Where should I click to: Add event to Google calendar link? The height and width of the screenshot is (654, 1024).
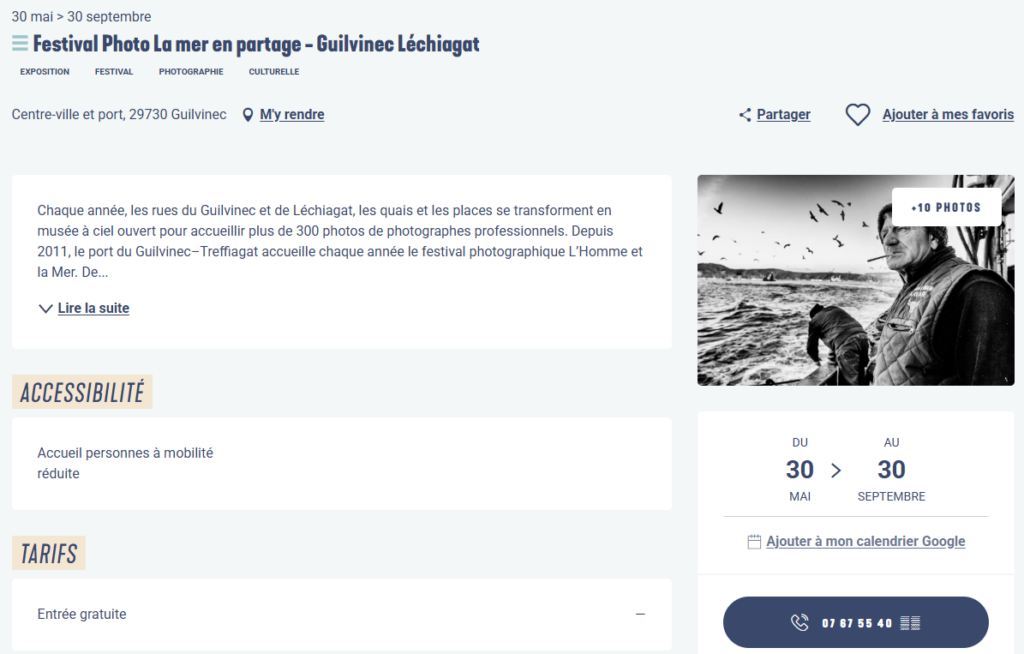pos(865,542)
